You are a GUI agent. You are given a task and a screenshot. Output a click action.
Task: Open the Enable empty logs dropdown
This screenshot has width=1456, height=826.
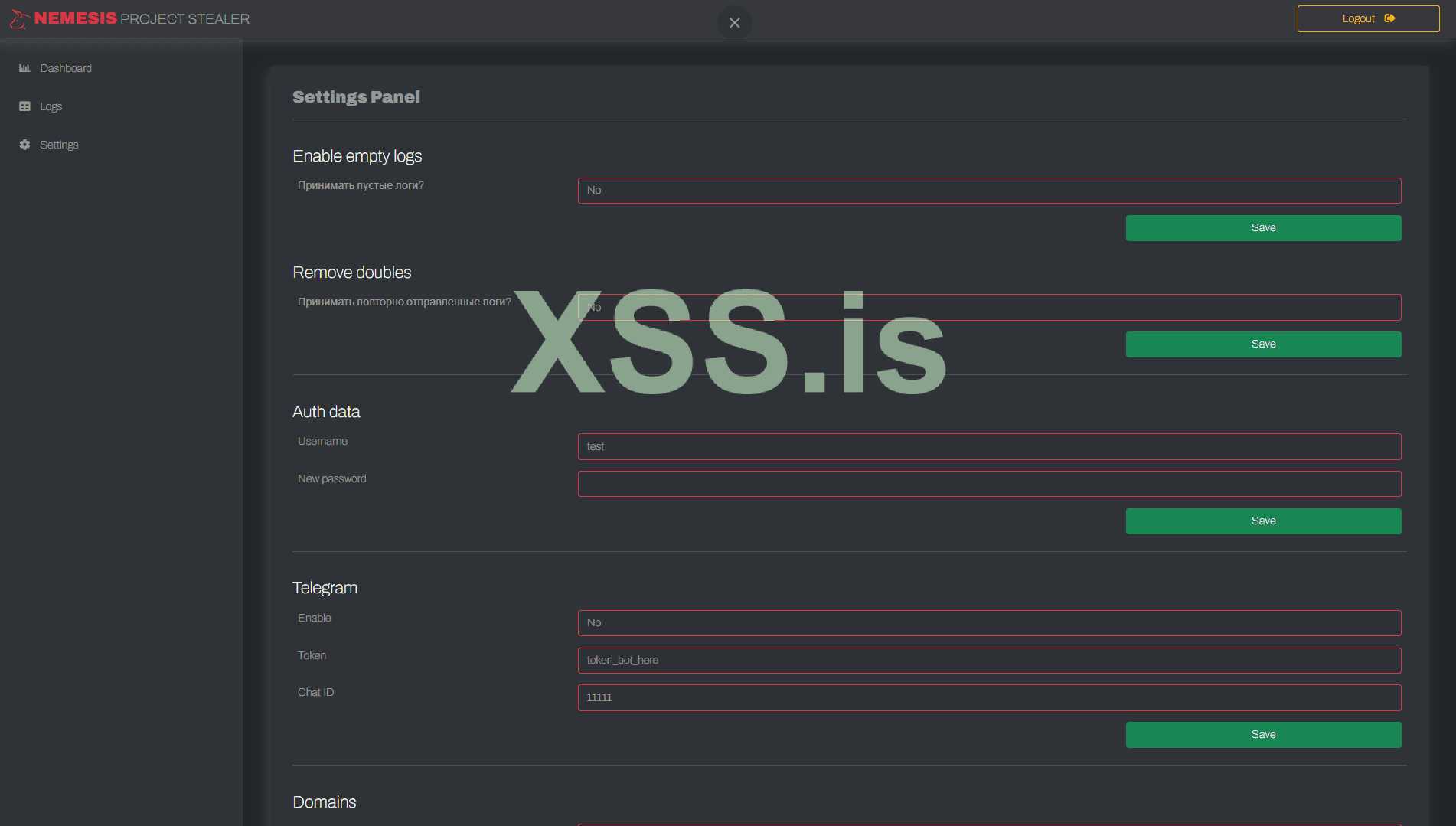(x=989, y=191)
